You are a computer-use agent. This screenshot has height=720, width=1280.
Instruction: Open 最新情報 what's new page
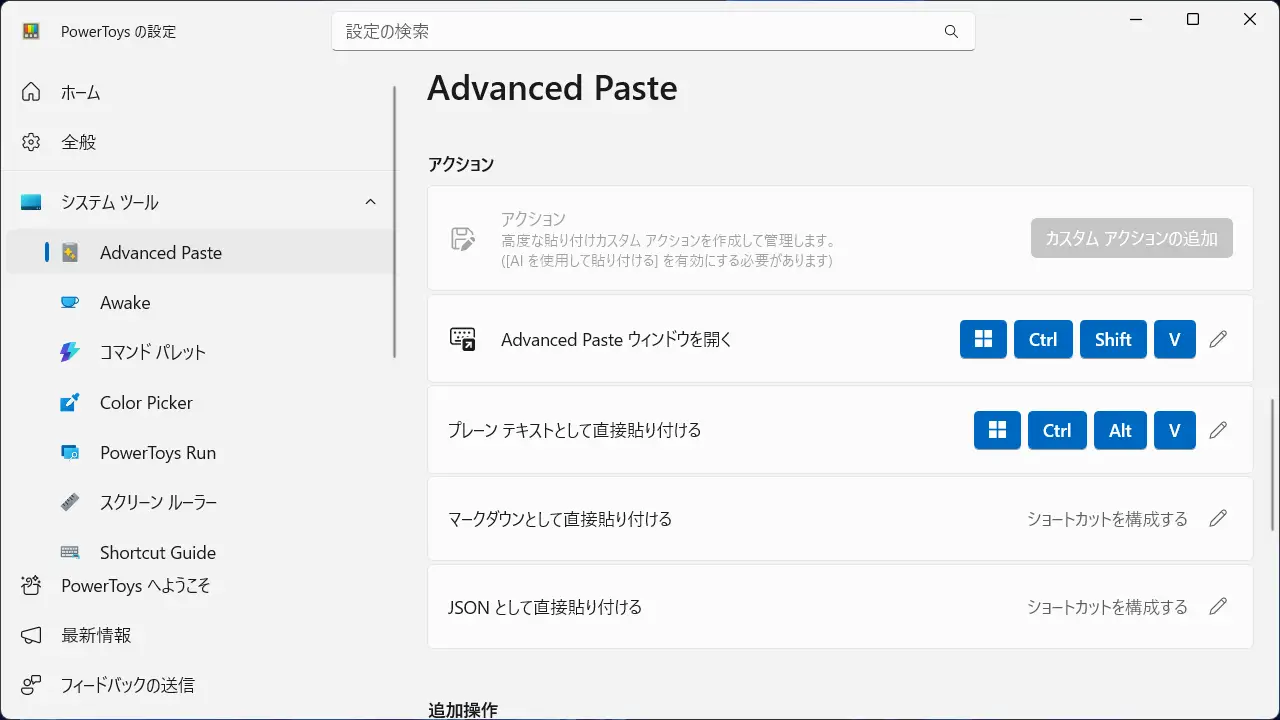95,636
